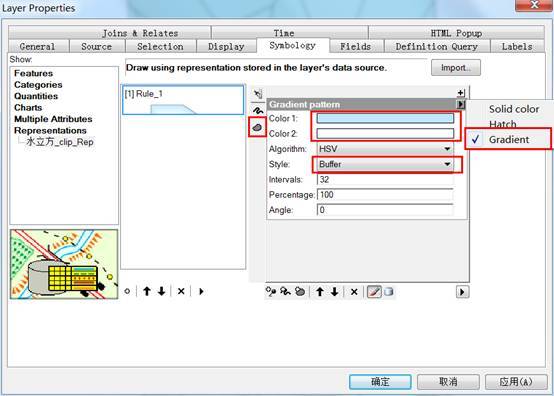This screenshot has height=396, width=554.
Task: Click add new marker layer icon
Action: pyautogui.click(x=271, y=292)
